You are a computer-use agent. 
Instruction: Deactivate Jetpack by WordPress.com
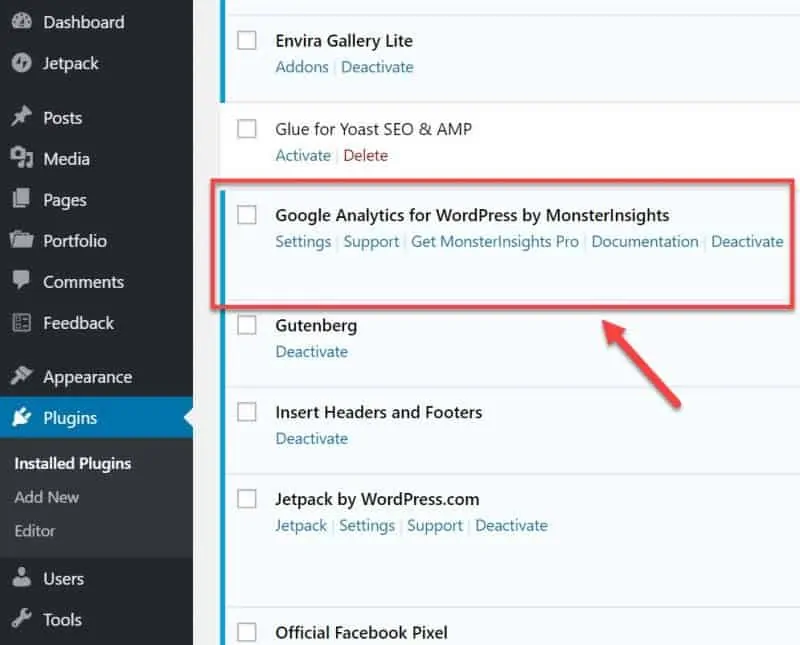point(511,525)
